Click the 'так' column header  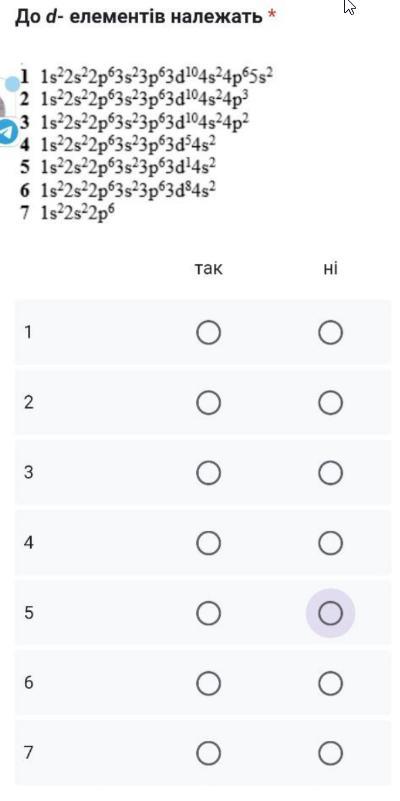208,268
